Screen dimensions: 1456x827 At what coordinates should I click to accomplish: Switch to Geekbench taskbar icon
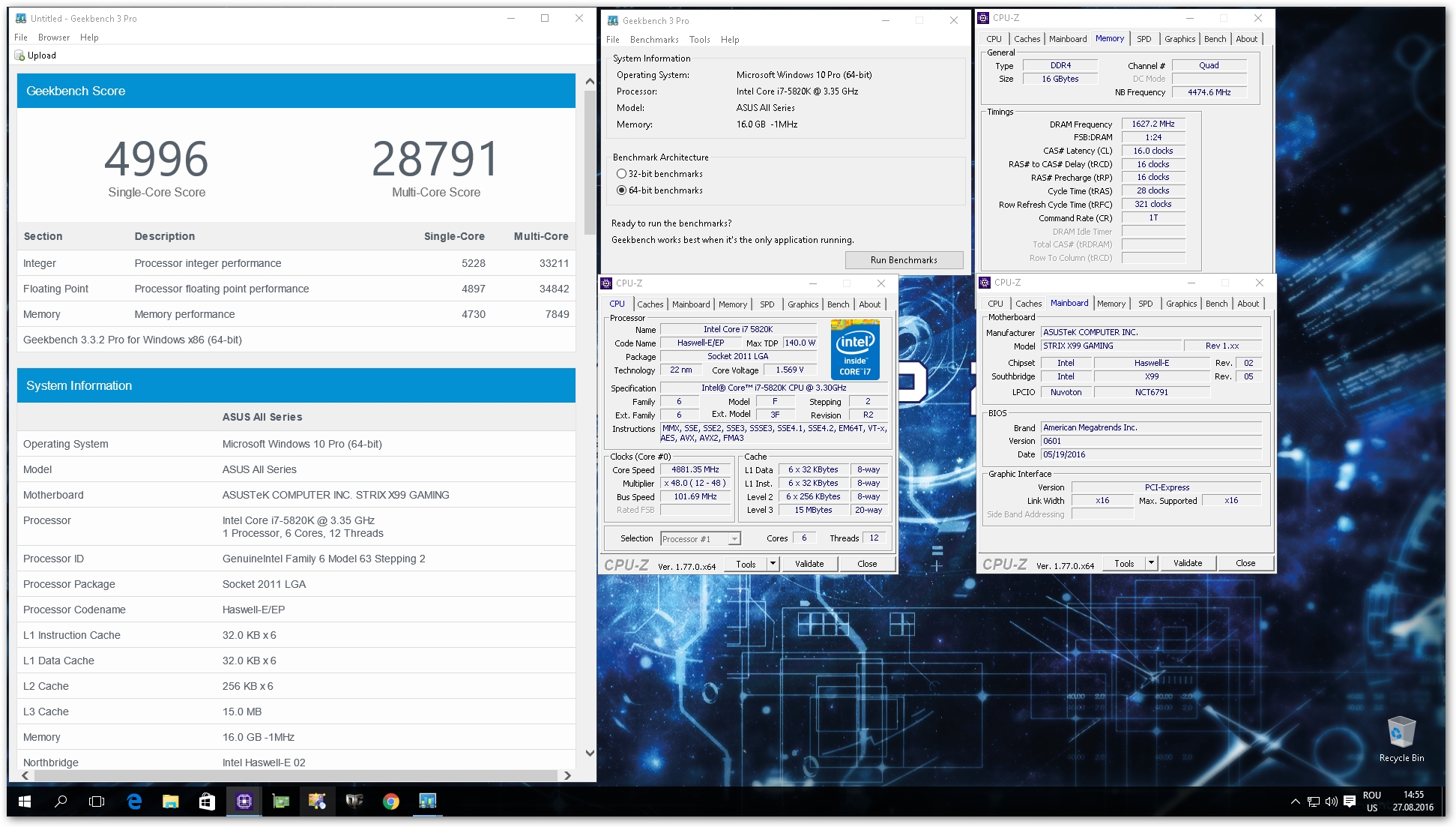428,802
